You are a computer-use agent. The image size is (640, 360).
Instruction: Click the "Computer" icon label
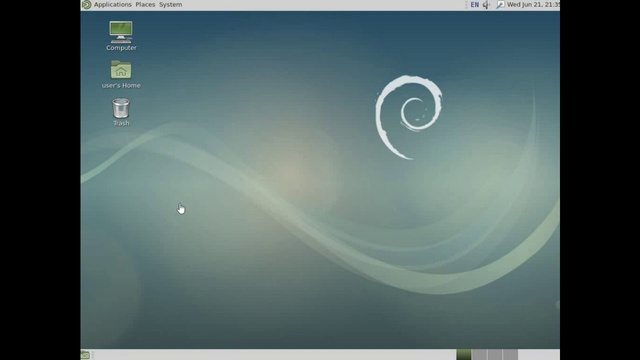pos(121,48)
